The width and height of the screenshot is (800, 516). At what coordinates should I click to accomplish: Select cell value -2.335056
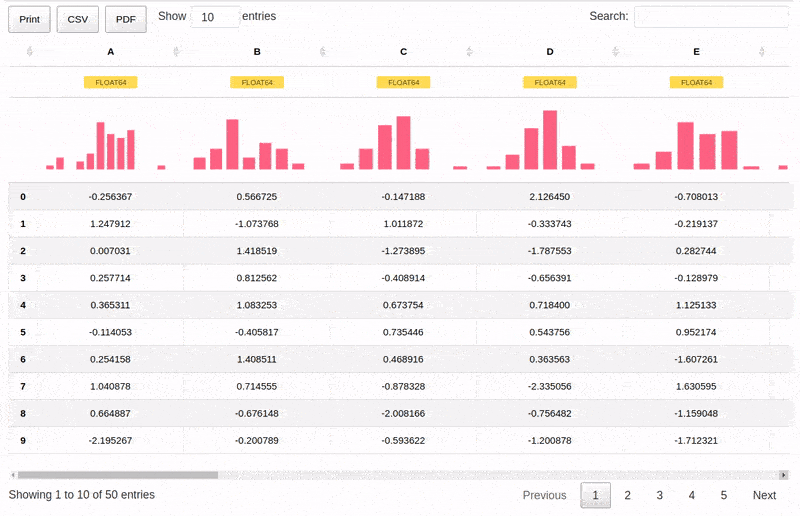pyautogui.click(x=549, y=386)
